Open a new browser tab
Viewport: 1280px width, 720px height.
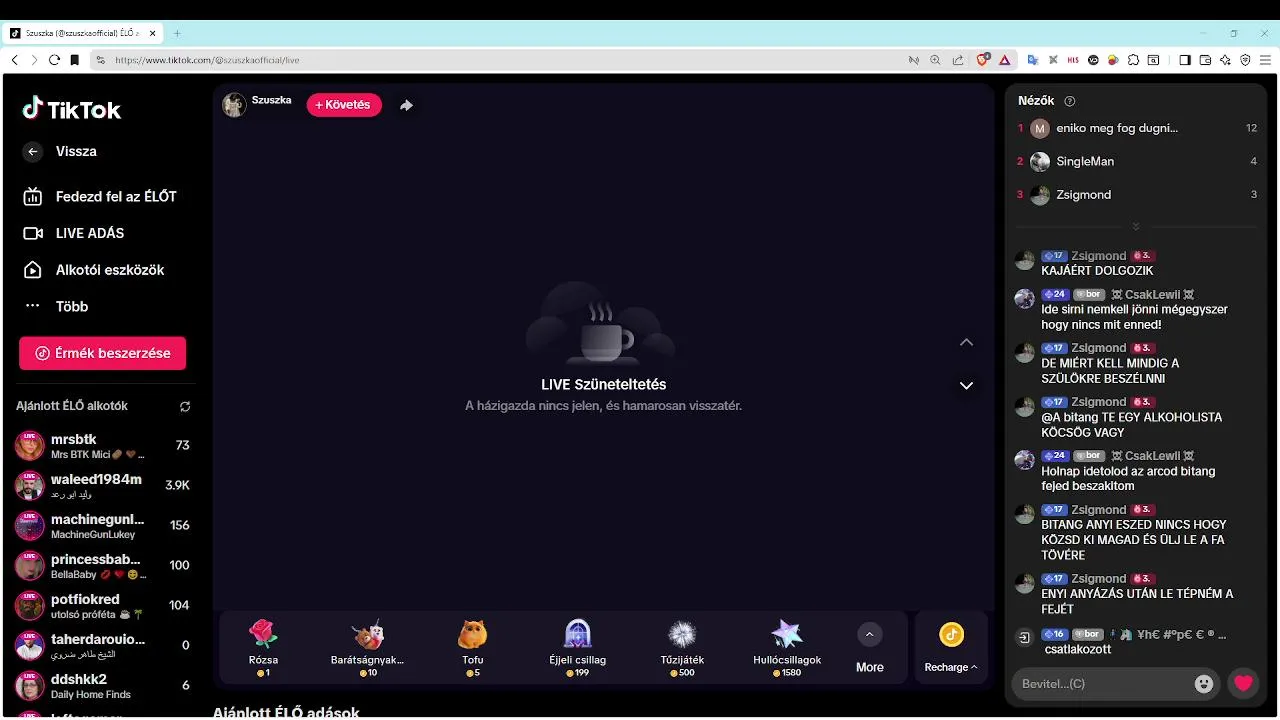coord(177,33)
